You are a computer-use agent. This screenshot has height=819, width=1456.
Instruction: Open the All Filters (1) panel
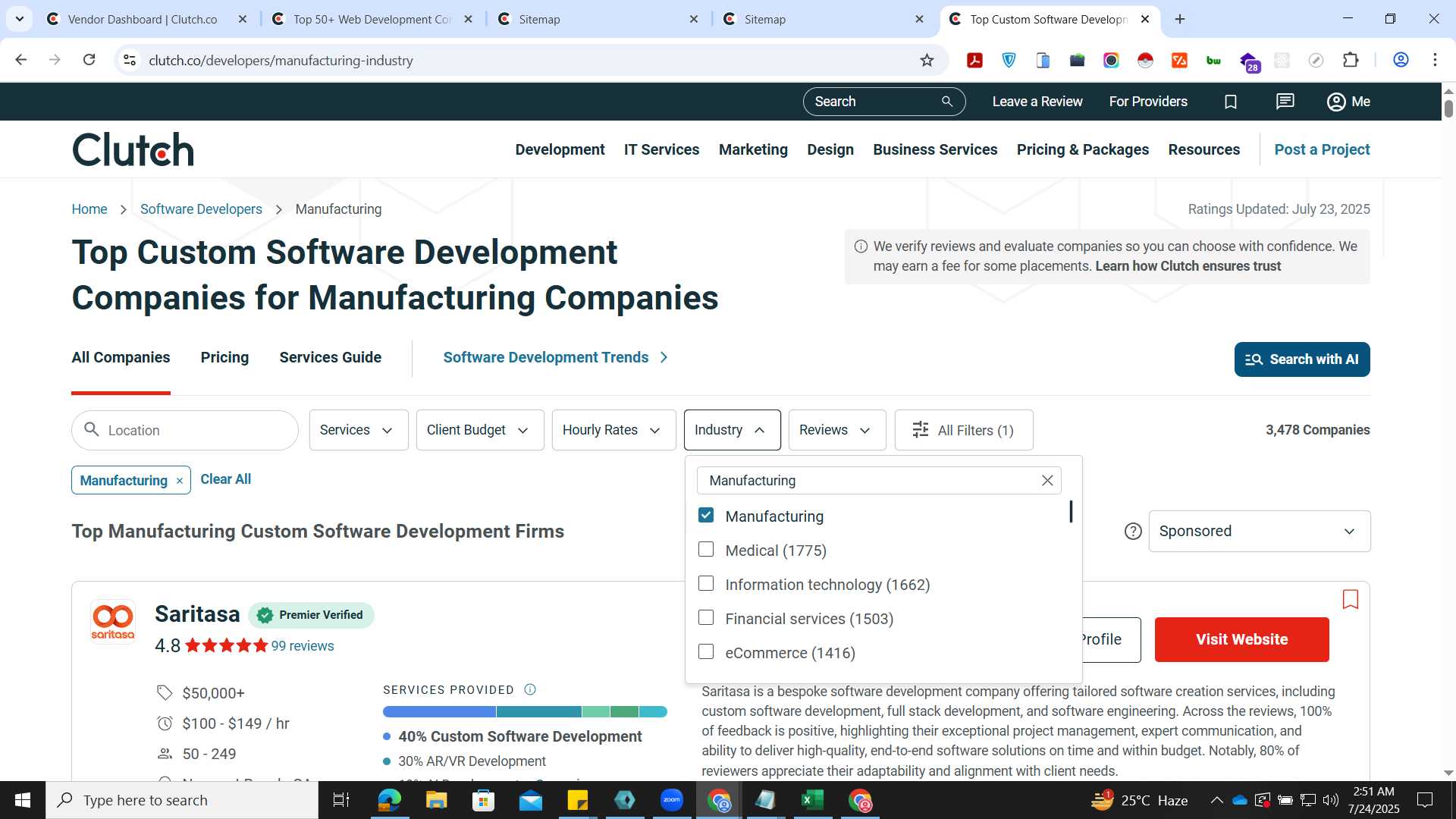click(964, 430)
